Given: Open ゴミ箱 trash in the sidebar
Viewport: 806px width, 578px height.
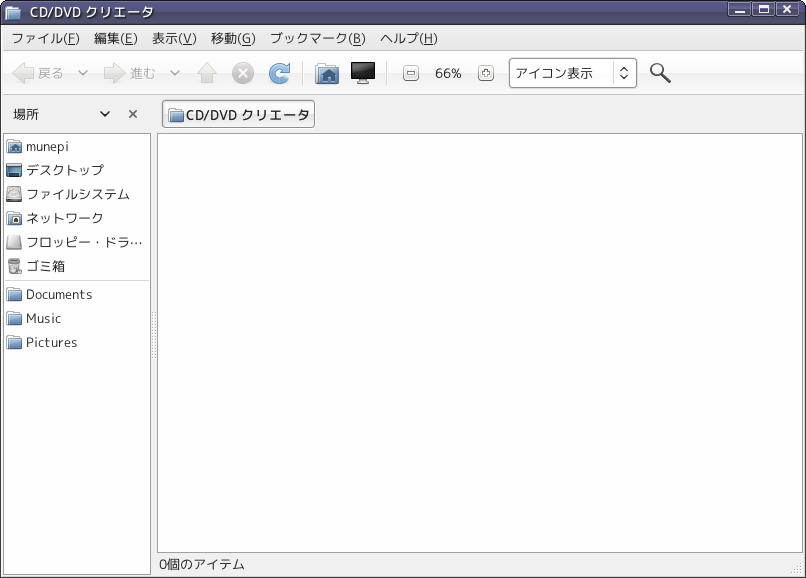Looking at the screenshot, I should pyautogui.click(x=77, y=266).
